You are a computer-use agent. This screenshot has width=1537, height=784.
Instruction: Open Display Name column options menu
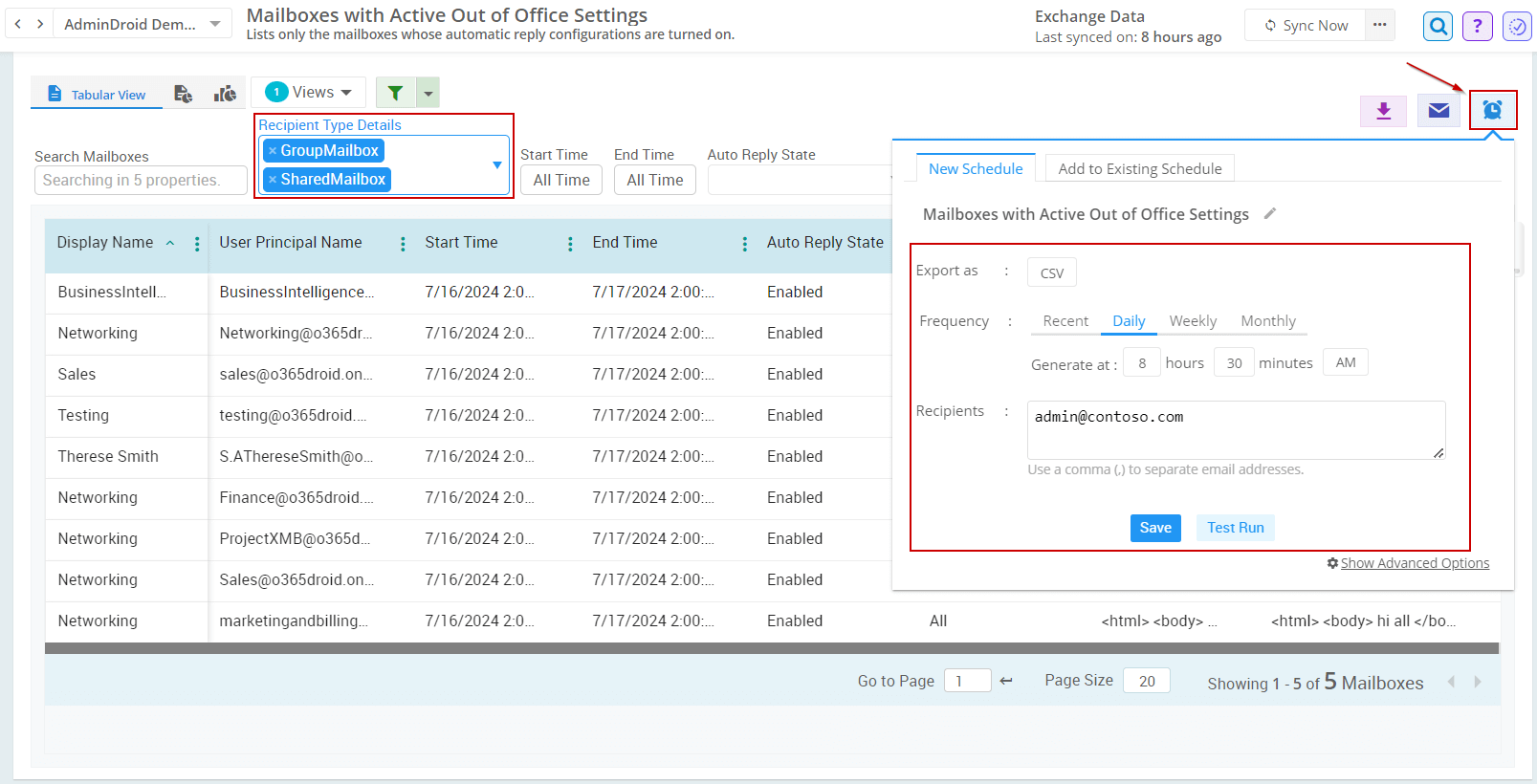click(197, 244)
